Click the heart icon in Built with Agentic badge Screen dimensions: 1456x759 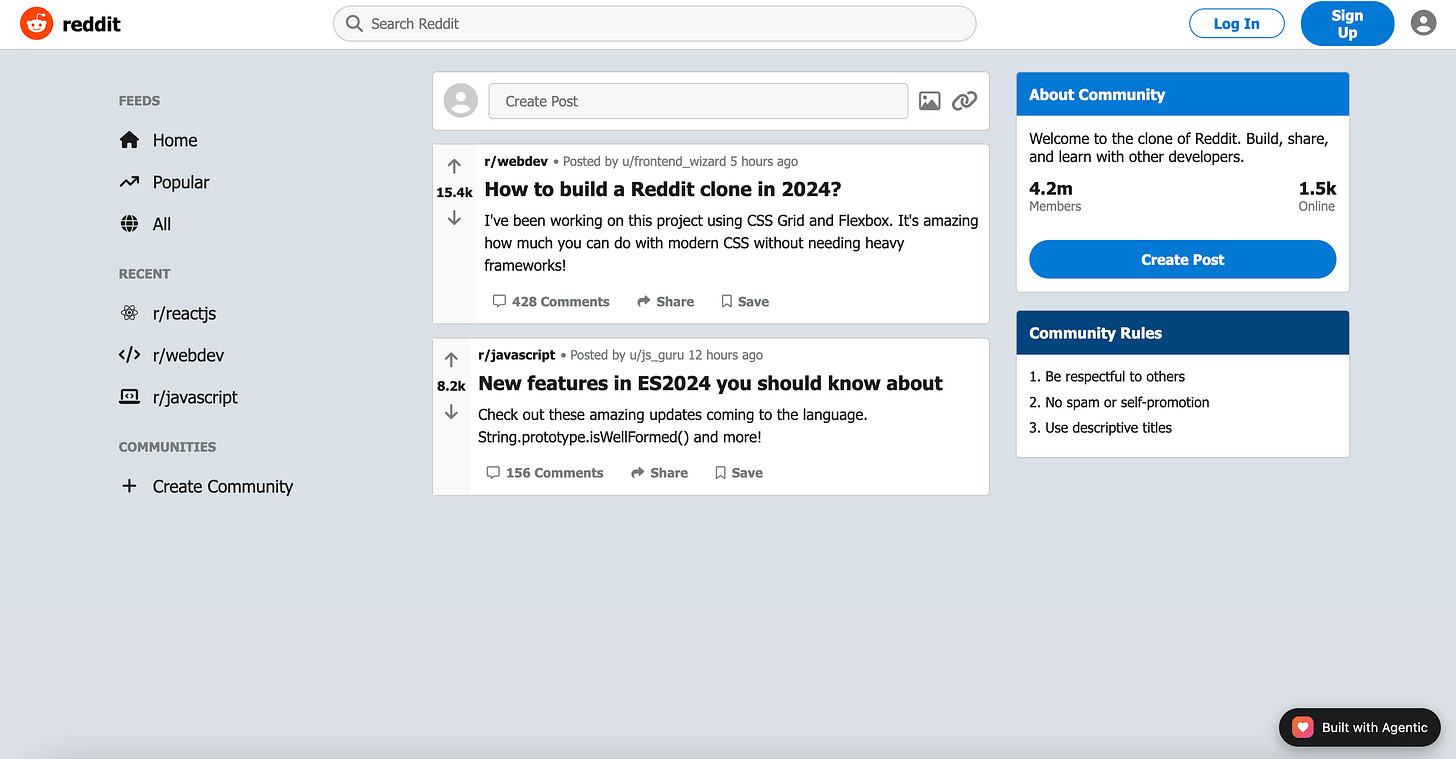[x=1302, y=727]
